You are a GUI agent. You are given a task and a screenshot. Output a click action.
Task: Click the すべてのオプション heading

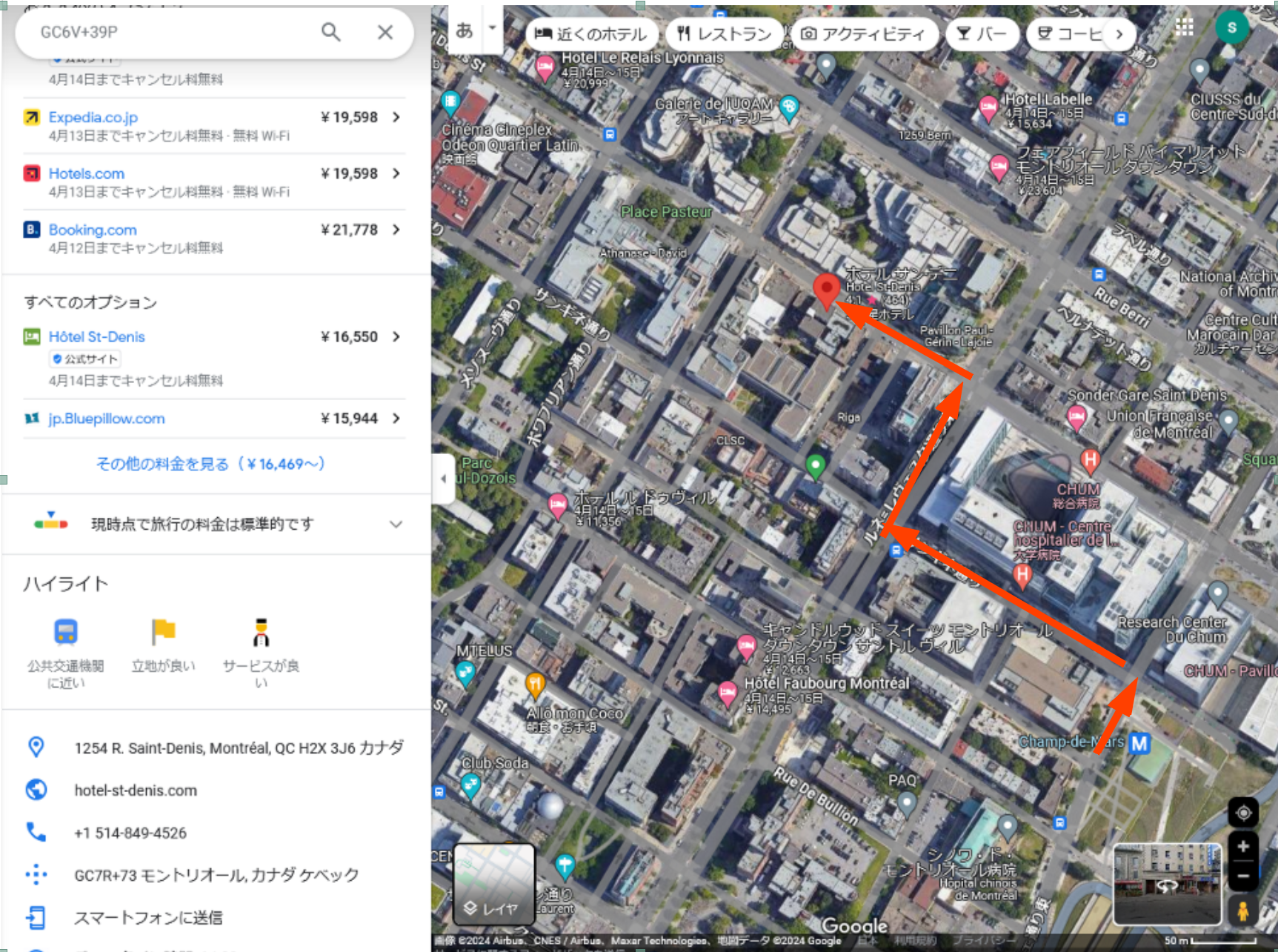(90, 302)
